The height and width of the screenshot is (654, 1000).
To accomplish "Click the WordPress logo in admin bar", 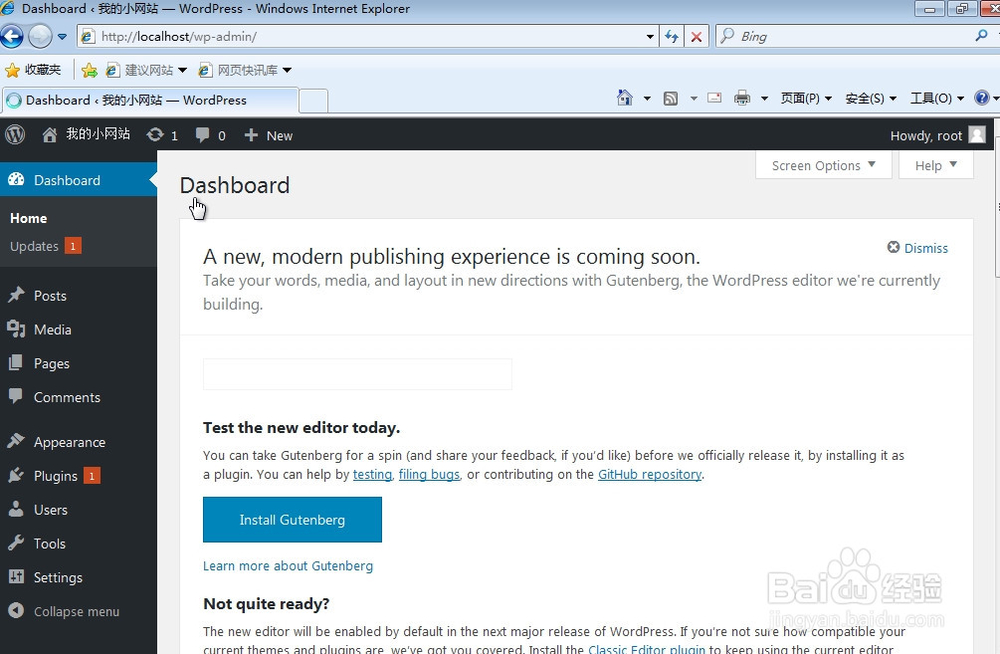I will tap(15, 135).
